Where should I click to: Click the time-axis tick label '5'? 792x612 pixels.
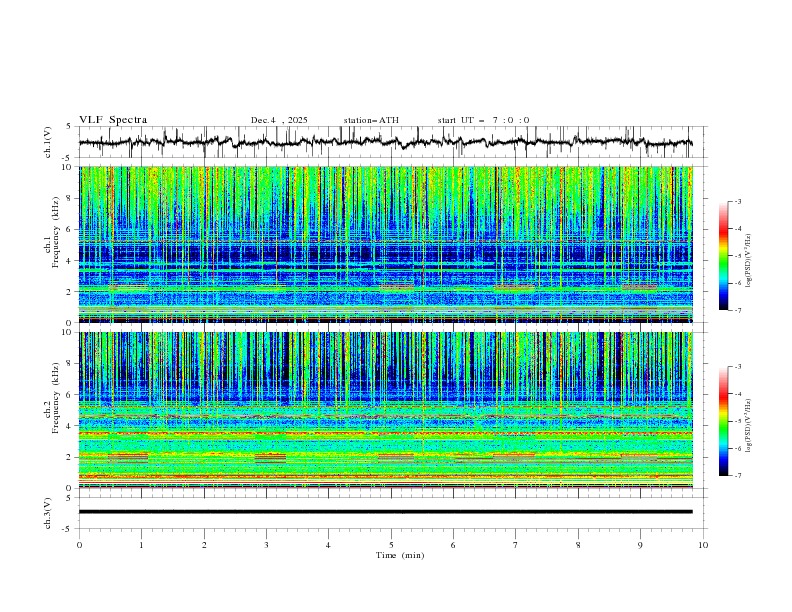click(391, 545)
